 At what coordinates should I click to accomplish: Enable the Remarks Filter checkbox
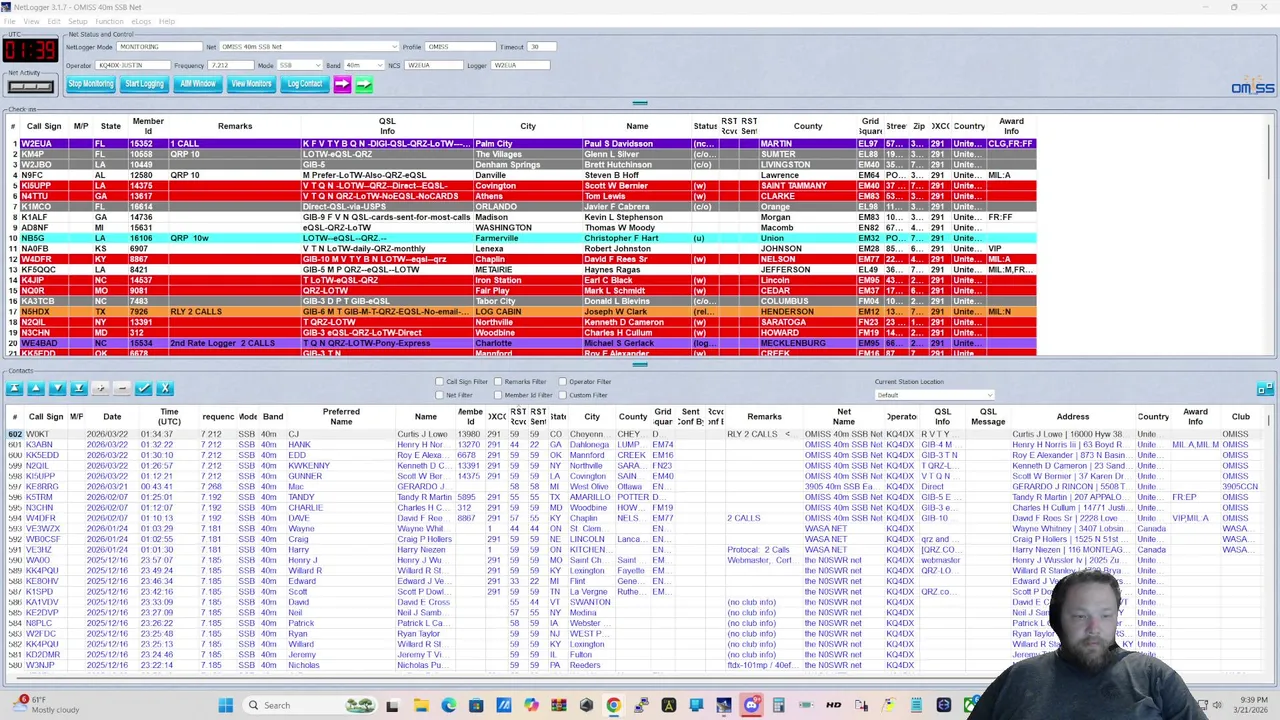click(498, 382)
